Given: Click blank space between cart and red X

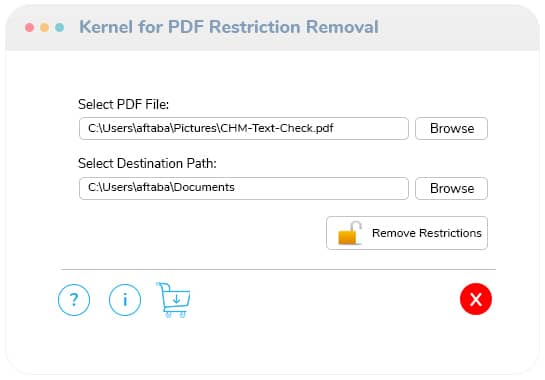Looking at the screenshot, I should [323, 300].
